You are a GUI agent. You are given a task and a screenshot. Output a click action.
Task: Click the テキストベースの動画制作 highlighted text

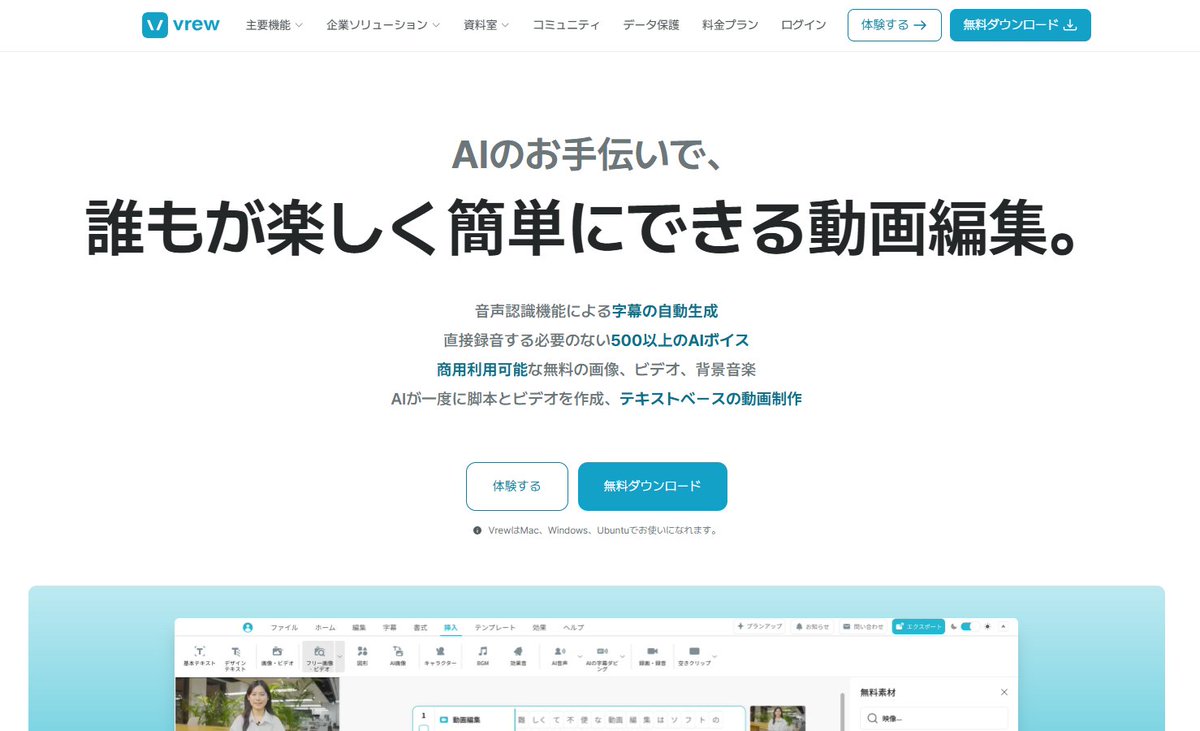711,398
